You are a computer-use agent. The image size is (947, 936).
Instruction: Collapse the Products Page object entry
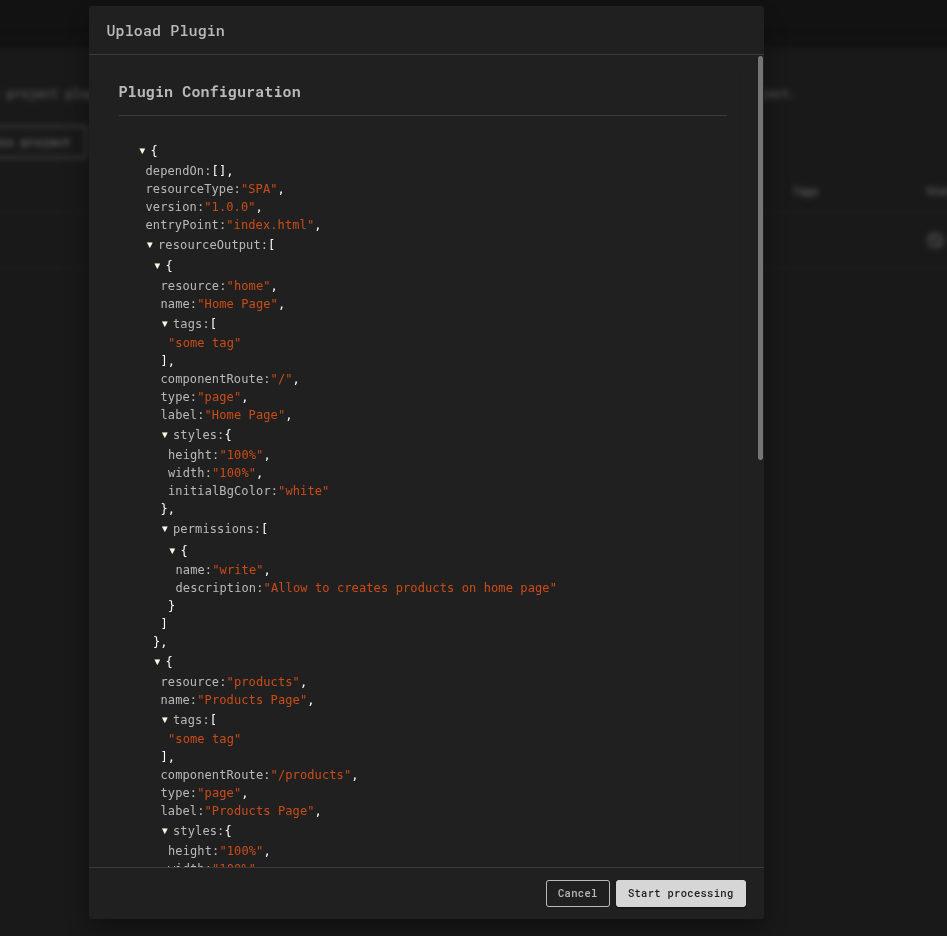click(158, 661)
